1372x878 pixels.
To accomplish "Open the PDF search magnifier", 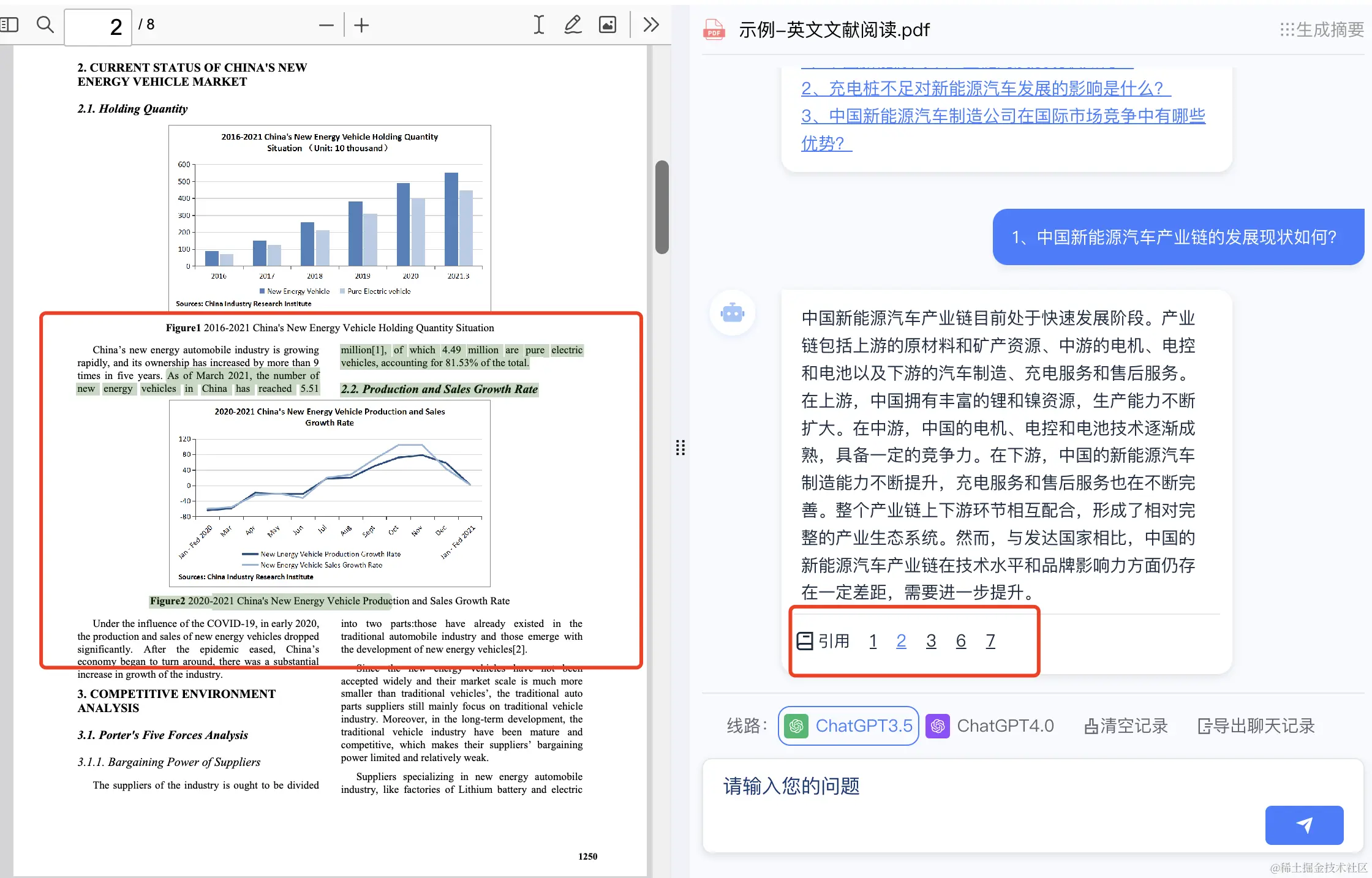I will (x=45, y=24).
